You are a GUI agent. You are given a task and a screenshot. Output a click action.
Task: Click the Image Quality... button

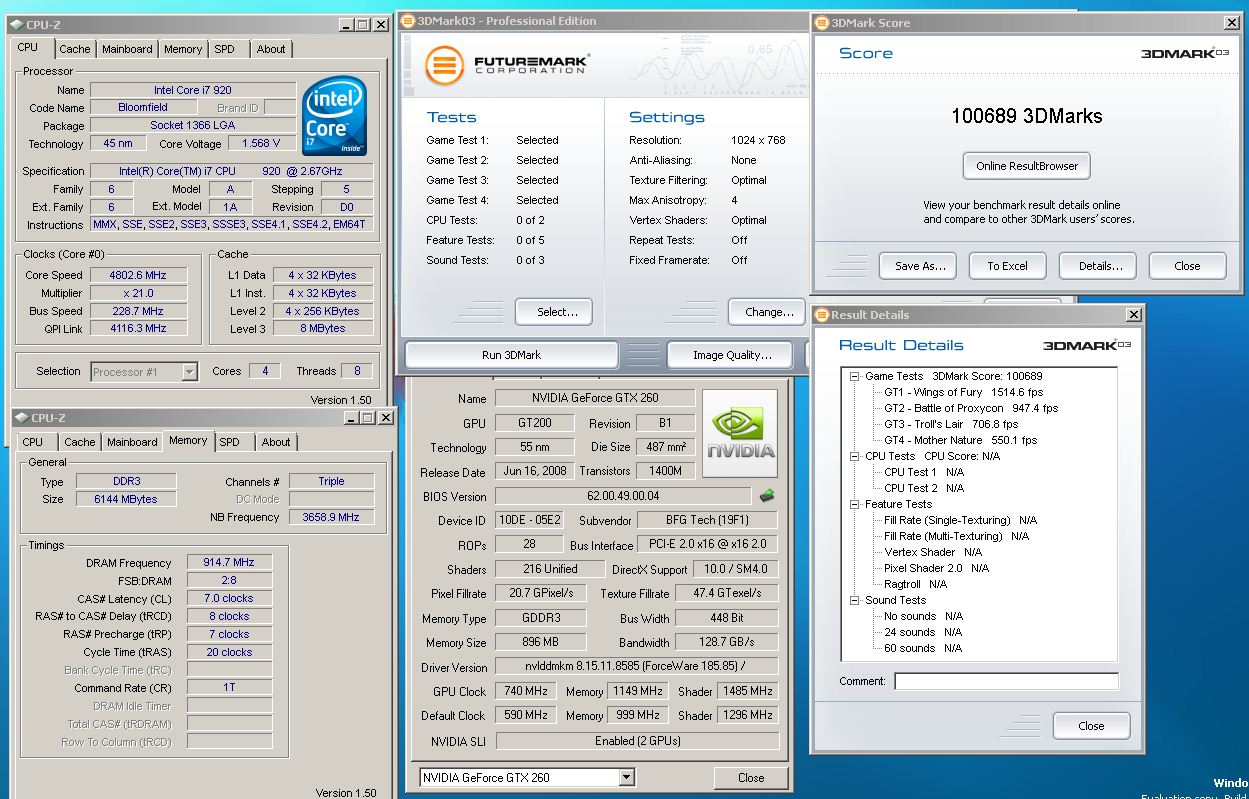(x=732, y=355)
